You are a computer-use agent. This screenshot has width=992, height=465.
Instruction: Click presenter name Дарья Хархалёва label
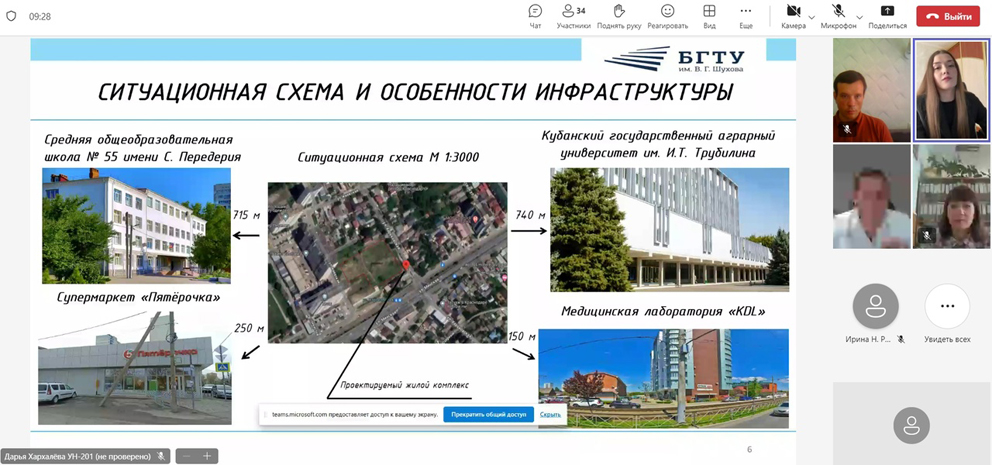coord(77,456)
